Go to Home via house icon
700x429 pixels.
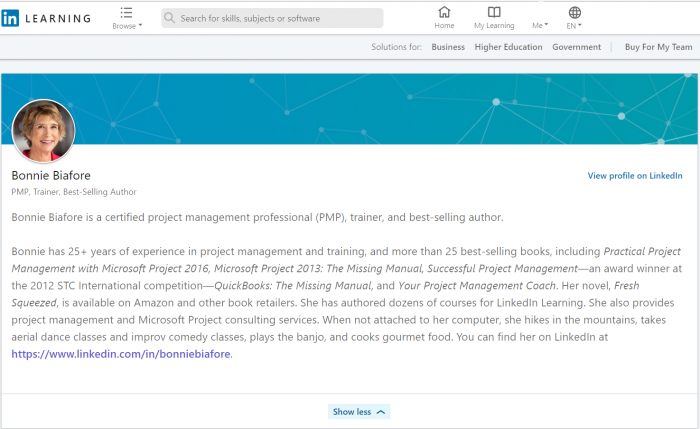(x=444, y=12)
